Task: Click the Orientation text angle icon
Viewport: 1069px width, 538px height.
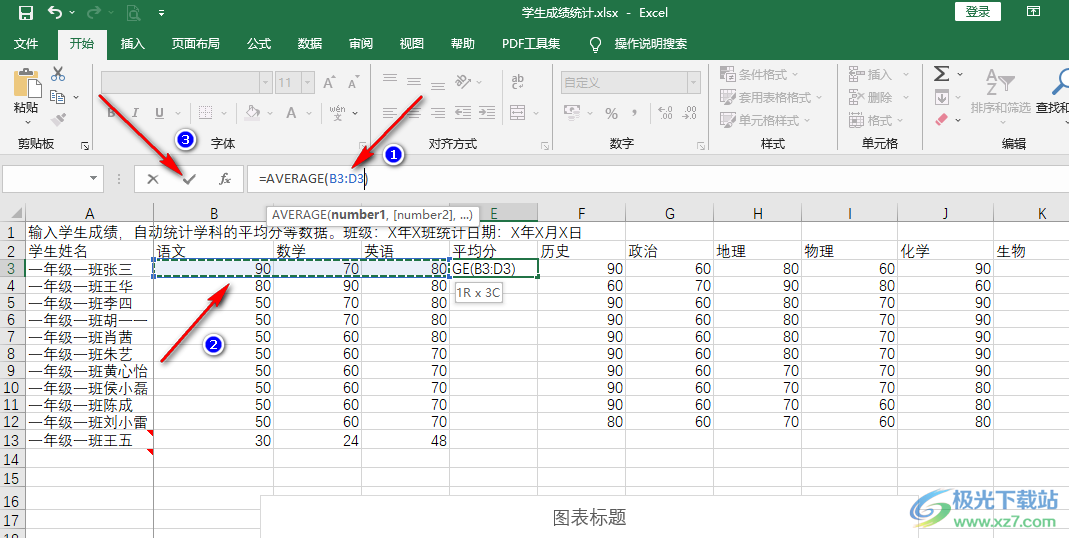Action: 463,82
